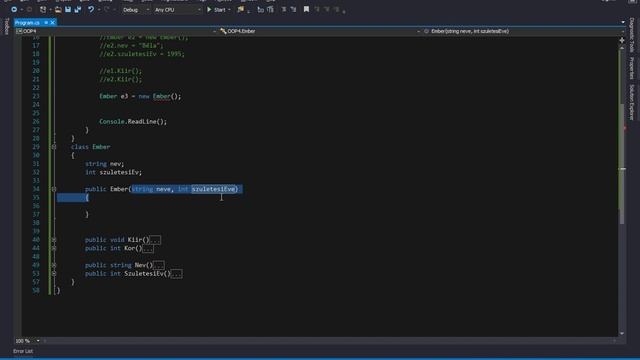Expand the Kor() method outline

point(54,248)
